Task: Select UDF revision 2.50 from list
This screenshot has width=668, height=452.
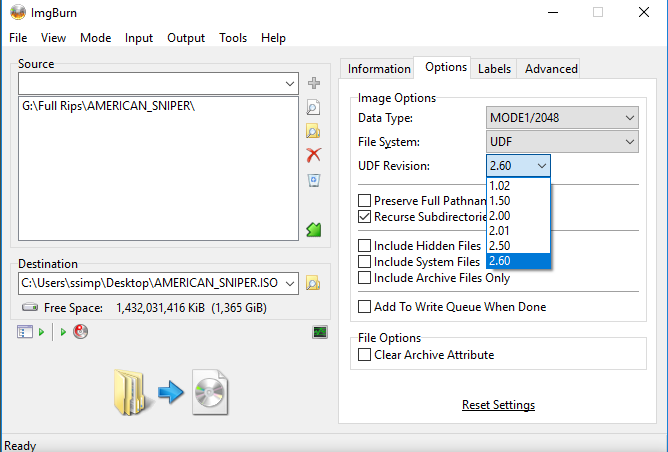Action: tap(498, 246)
